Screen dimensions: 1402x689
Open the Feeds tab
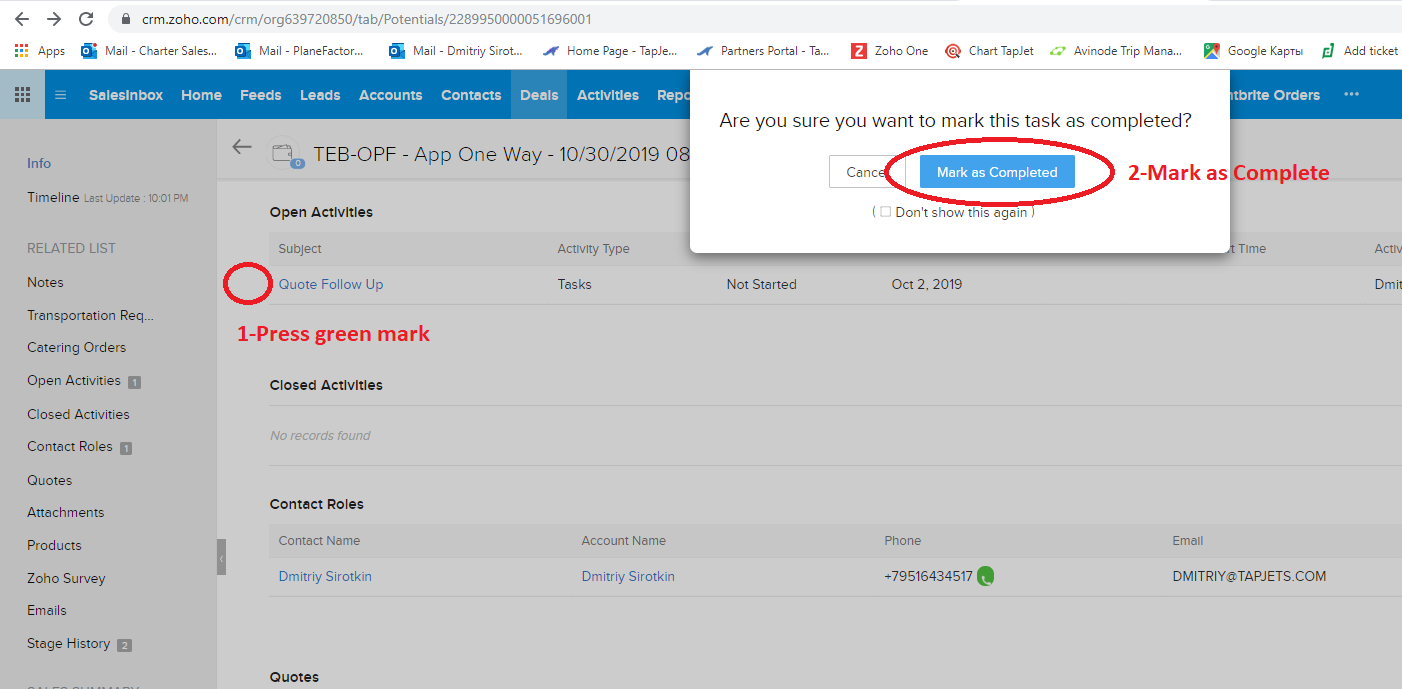pyautogui.click(x=261, y=95)
